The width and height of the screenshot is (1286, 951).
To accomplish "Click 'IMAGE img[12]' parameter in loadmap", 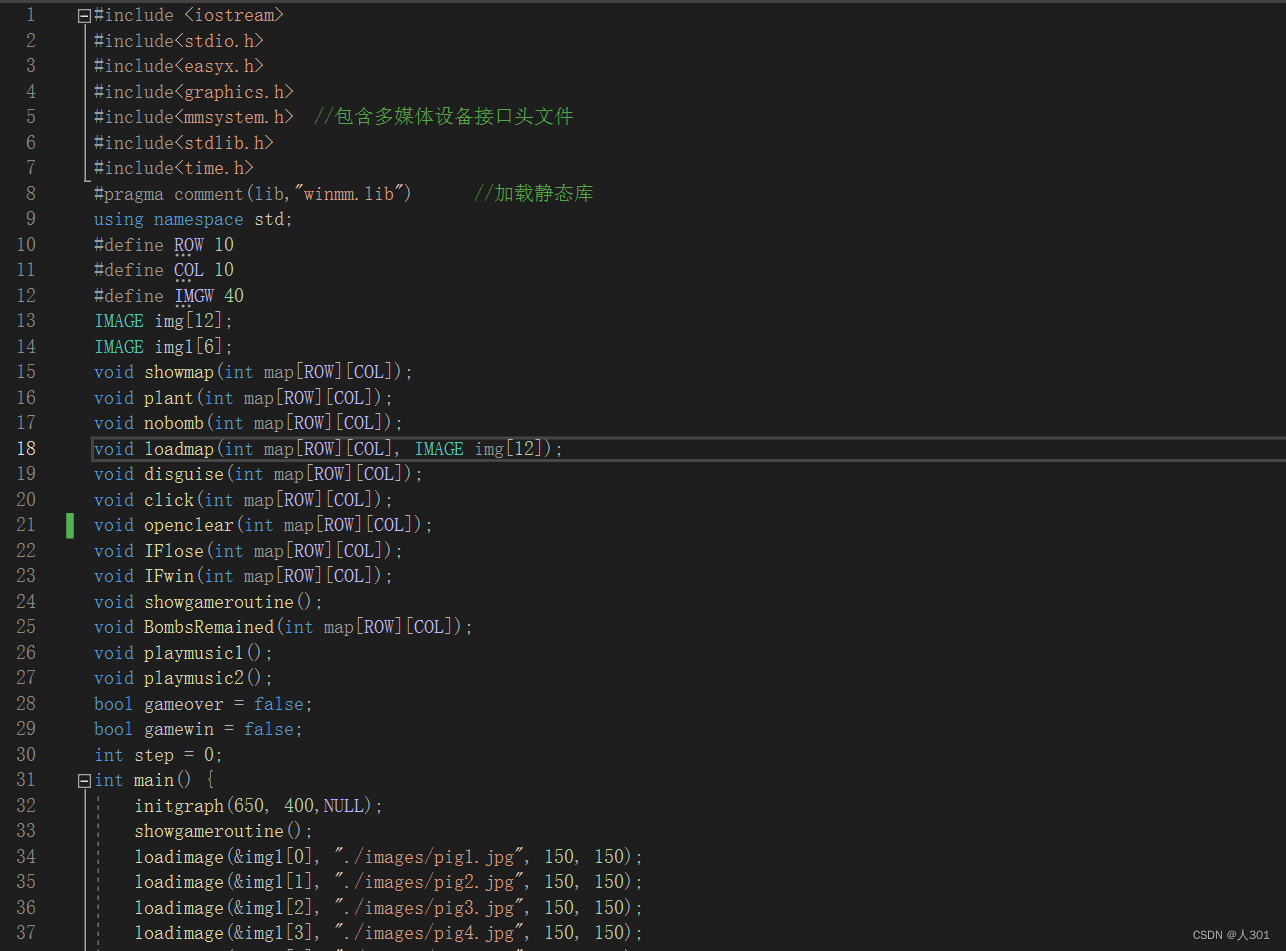I will [x=479, y=449].
